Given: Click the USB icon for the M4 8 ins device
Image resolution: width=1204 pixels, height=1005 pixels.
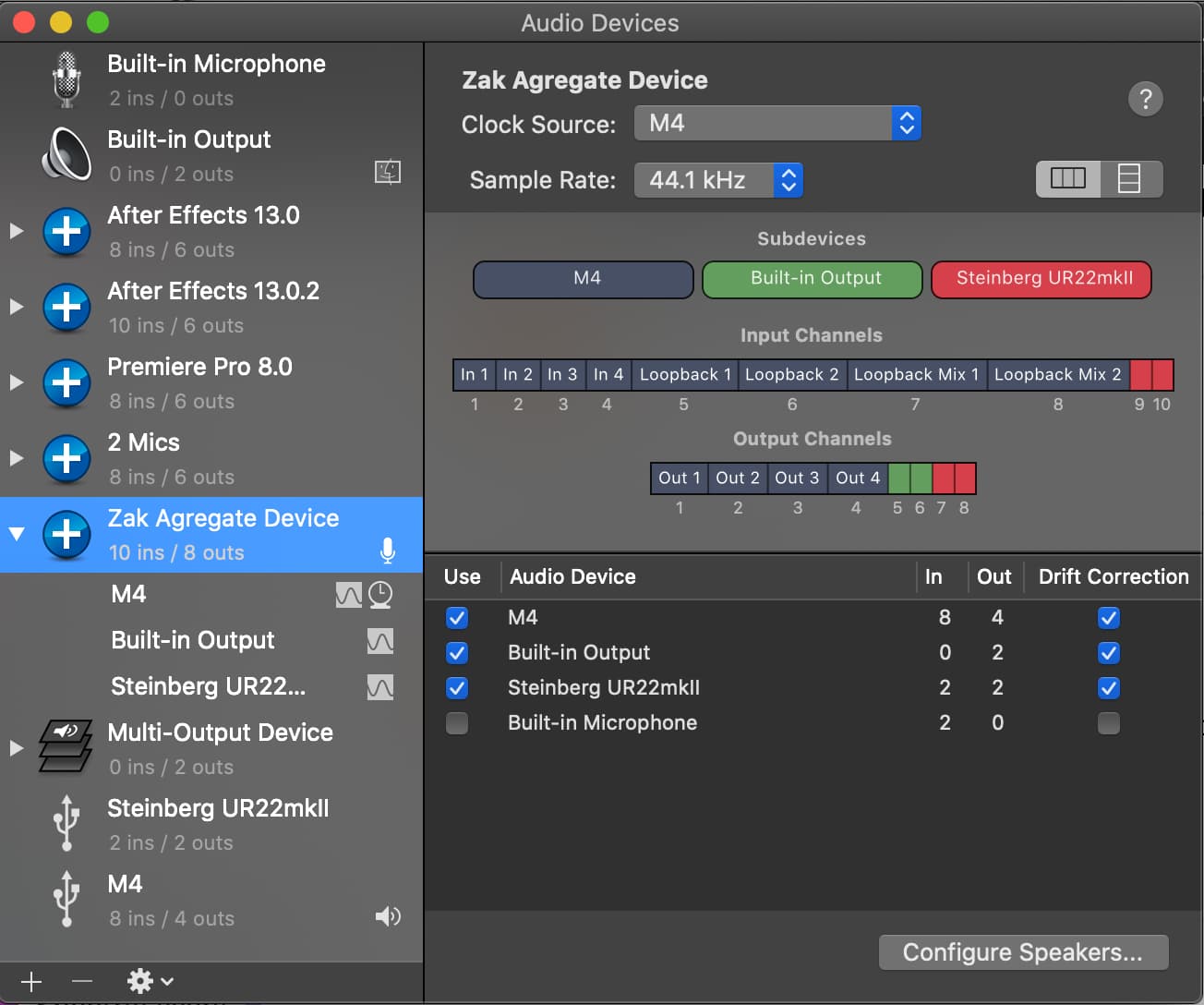Looking at the screenshot, I should (66, 898).
